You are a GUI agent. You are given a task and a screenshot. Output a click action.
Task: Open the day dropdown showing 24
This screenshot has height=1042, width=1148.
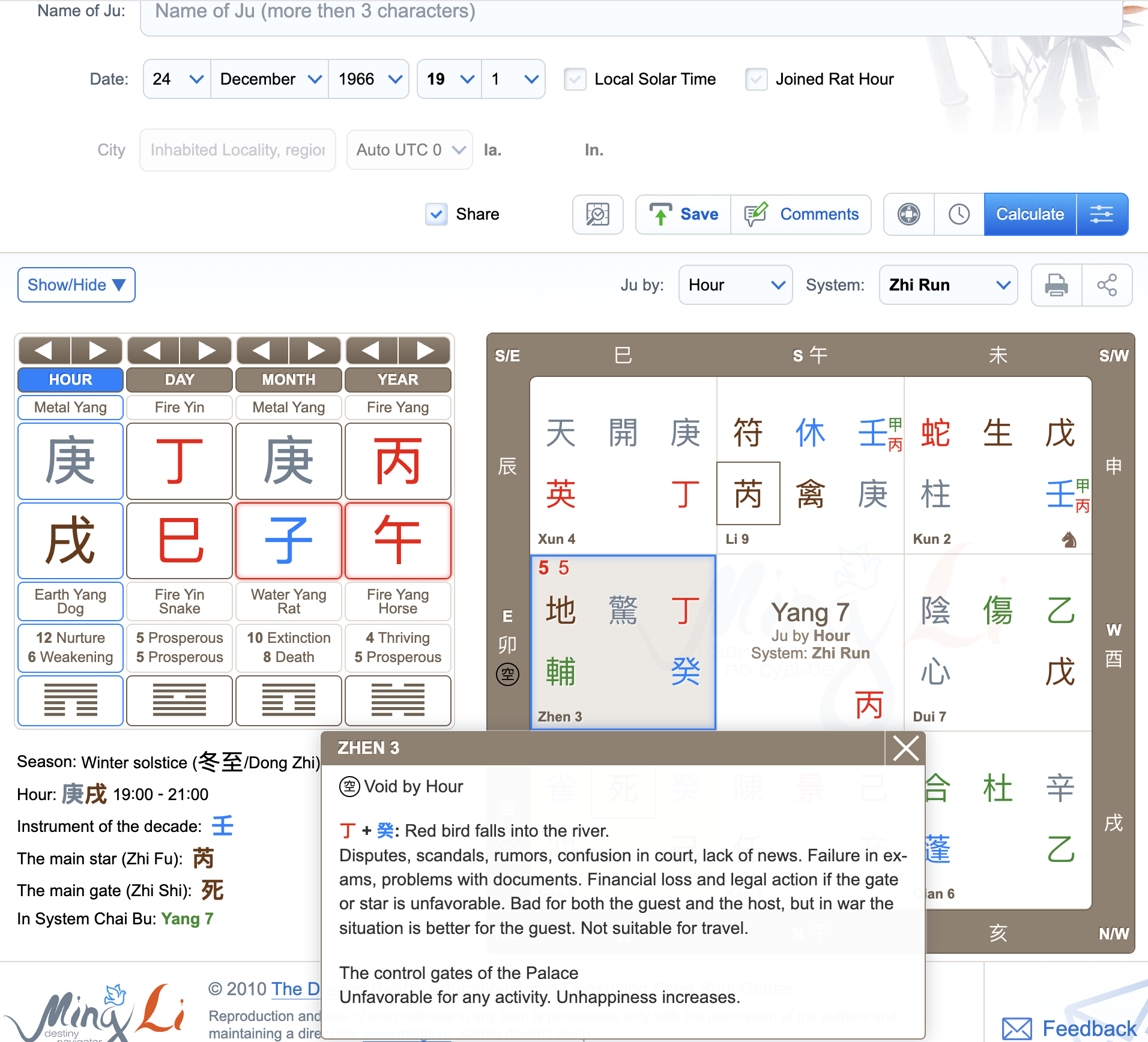(177, 79)
